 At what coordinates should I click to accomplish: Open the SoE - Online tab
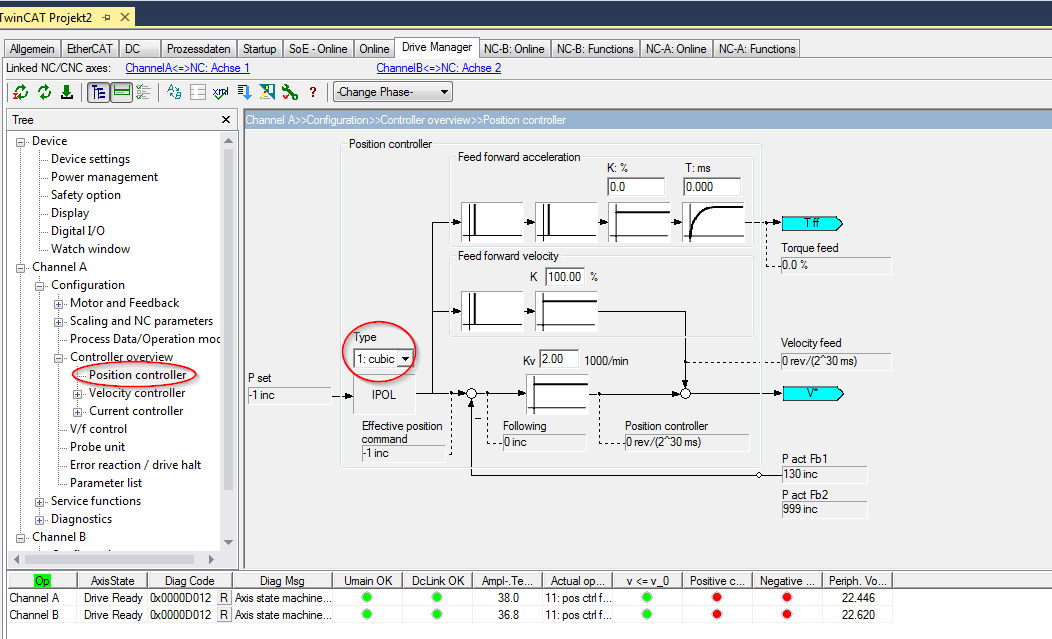click(x=318, y=49)
